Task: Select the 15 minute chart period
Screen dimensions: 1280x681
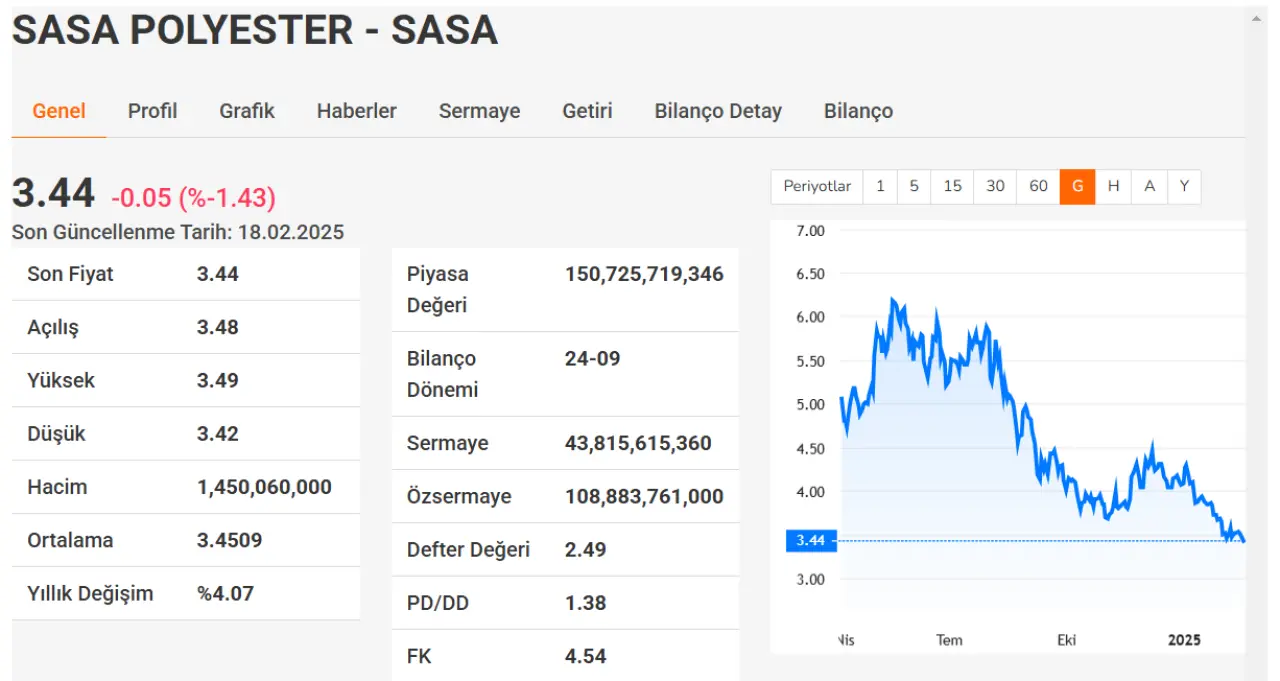Action: 952,187
